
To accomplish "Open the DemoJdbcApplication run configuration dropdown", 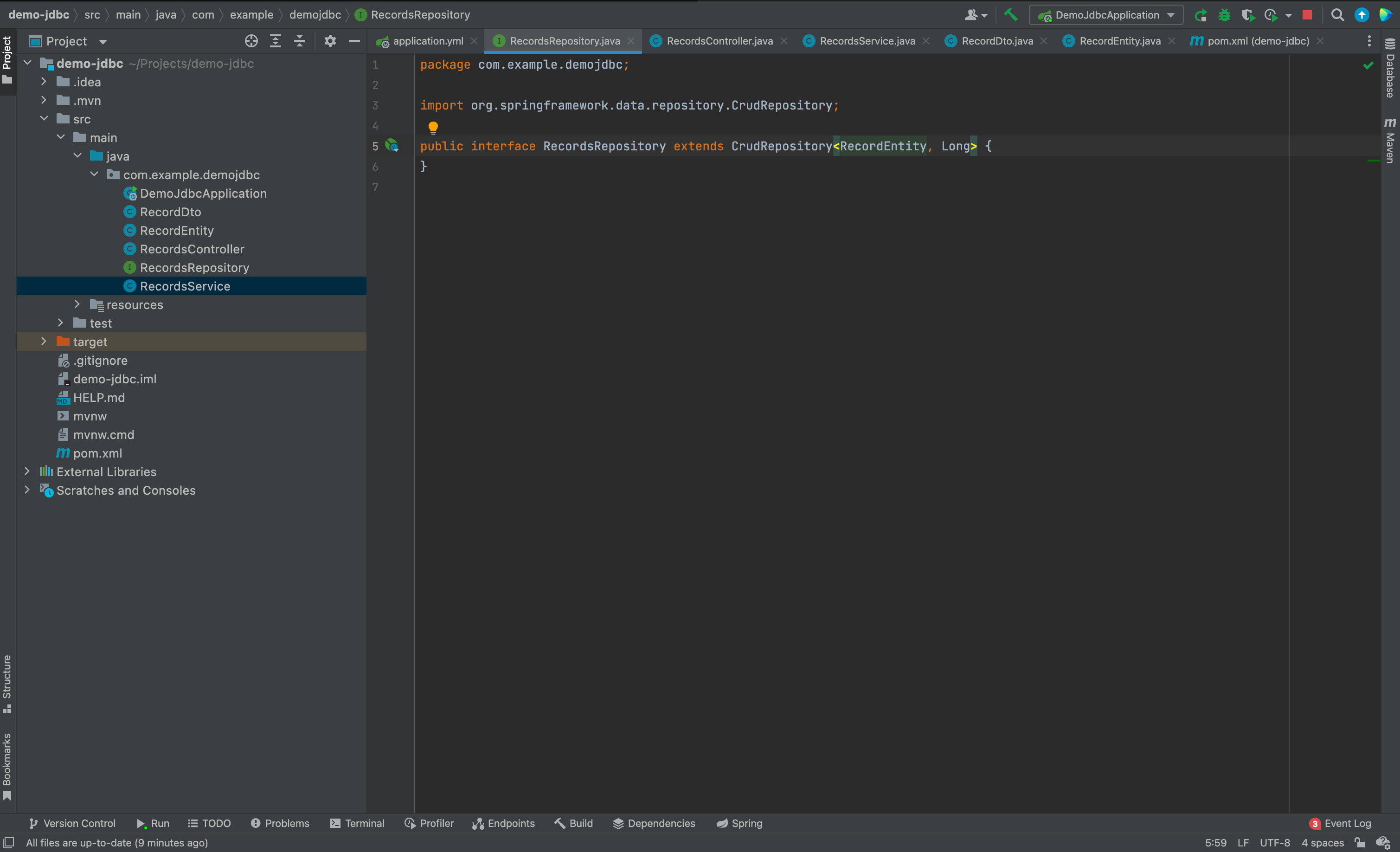I will (x=1106, y=15).
